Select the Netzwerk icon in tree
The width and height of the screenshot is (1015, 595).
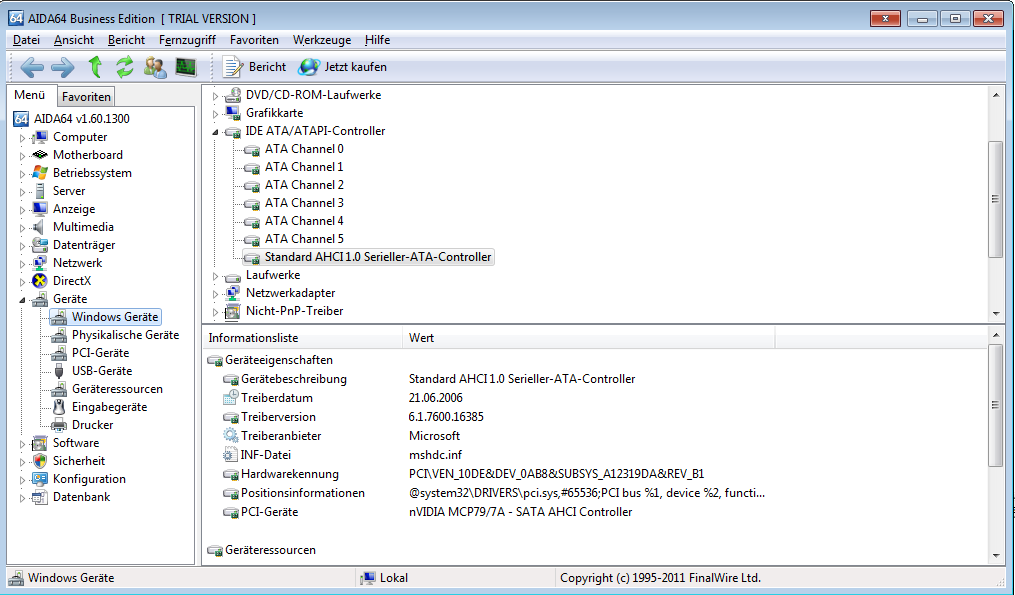coord(40,263)
